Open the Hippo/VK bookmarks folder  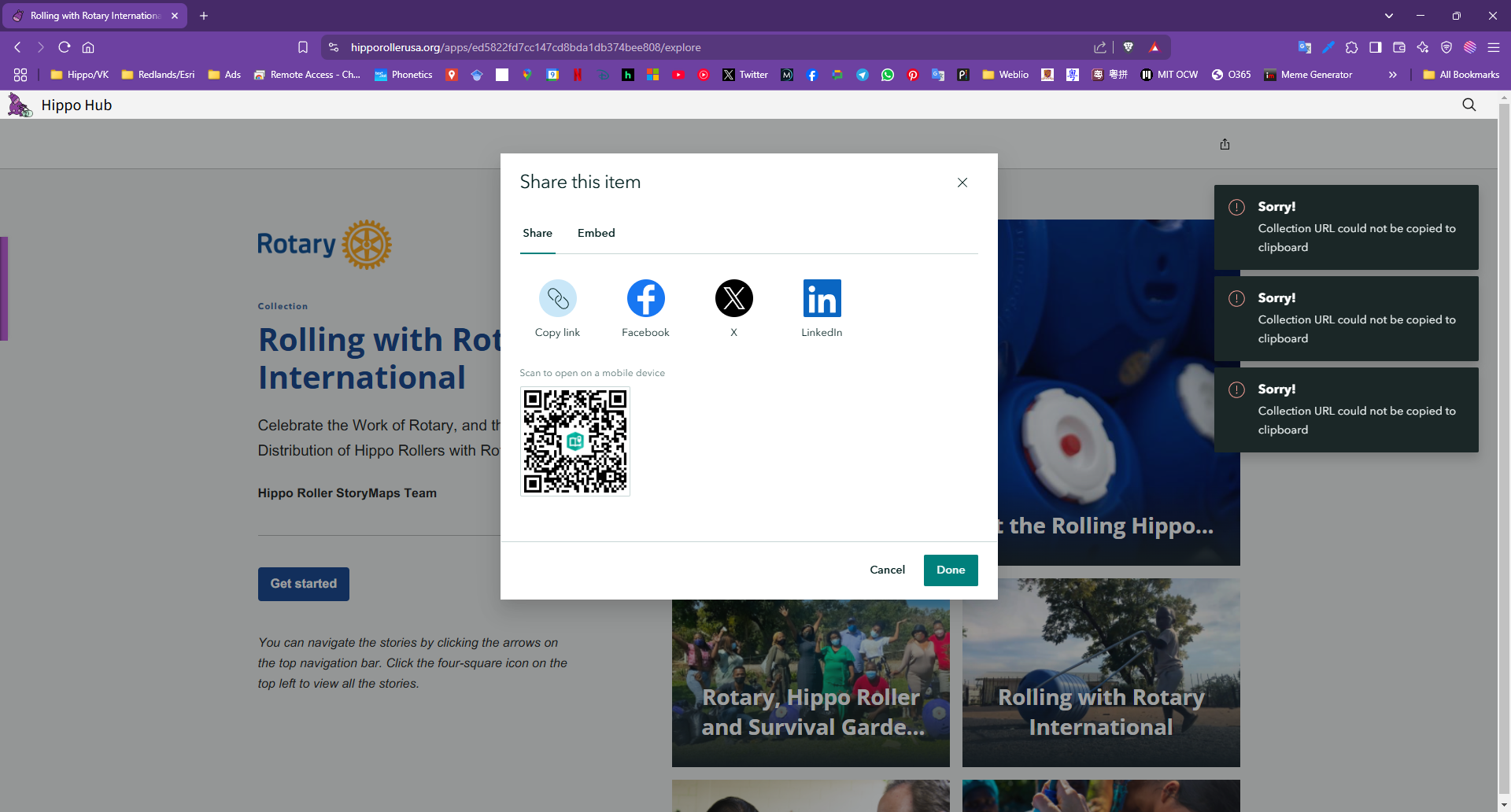pyautogui.click(x=79, y=75)
